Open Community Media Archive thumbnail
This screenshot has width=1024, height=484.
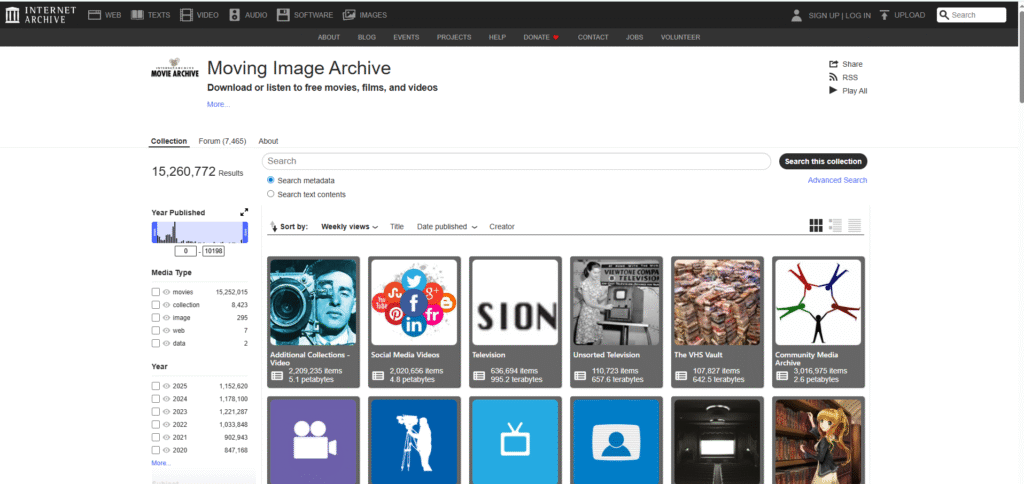coord(818,301)
